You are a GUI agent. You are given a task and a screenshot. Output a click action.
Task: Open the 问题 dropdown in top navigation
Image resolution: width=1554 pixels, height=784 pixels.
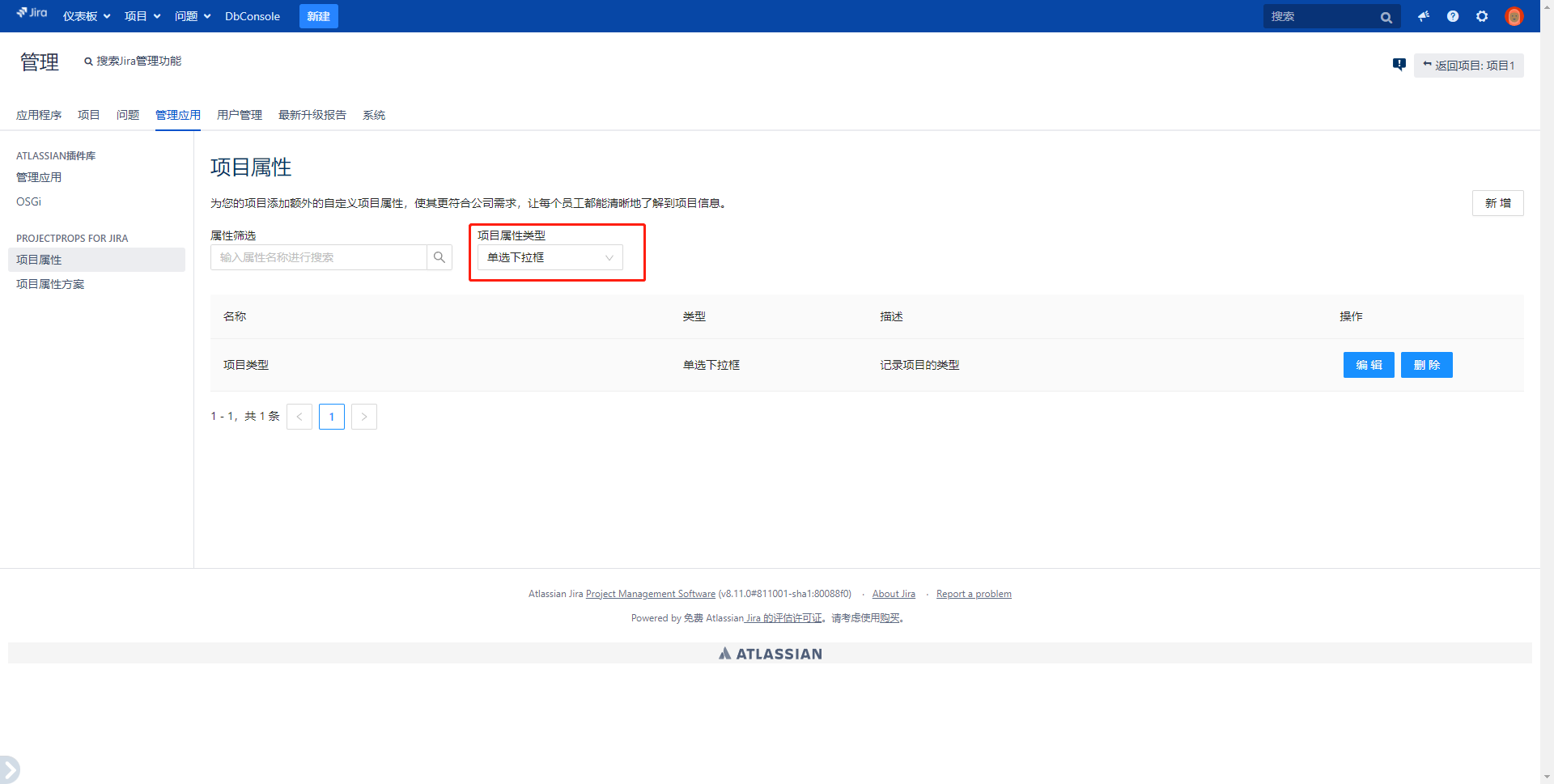coord(193,16)
